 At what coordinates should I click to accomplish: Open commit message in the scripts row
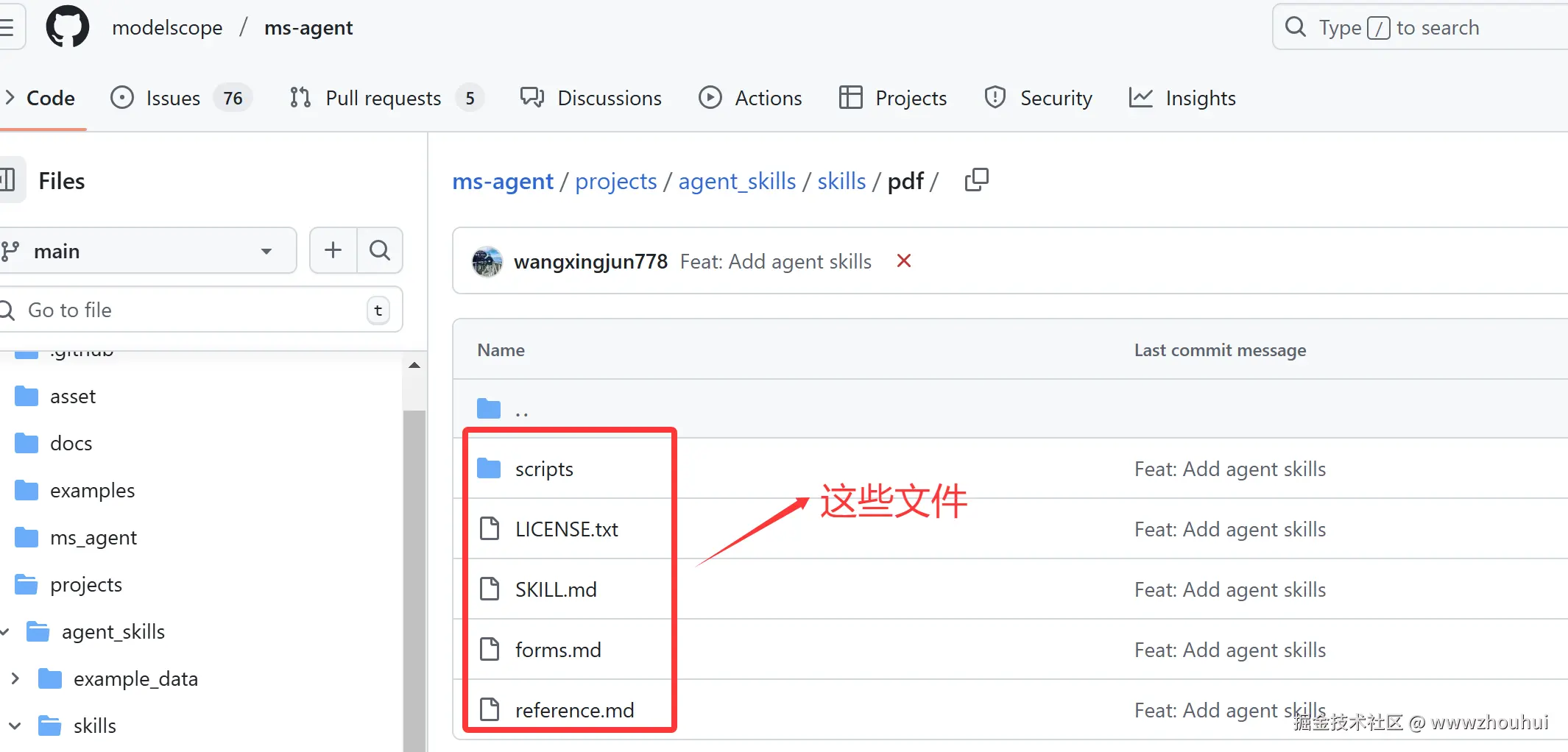tap(1230, 469)
